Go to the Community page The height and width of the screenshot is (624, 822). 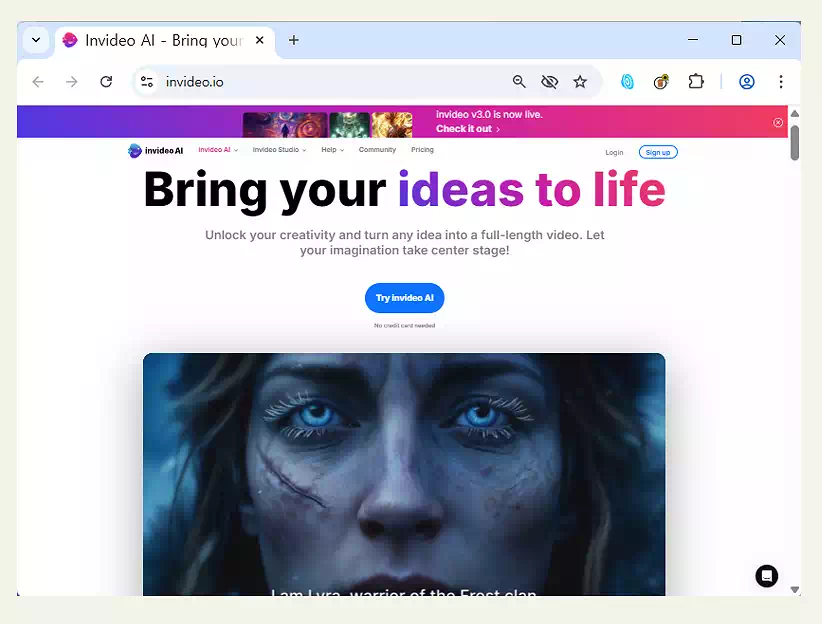[377, 150]
